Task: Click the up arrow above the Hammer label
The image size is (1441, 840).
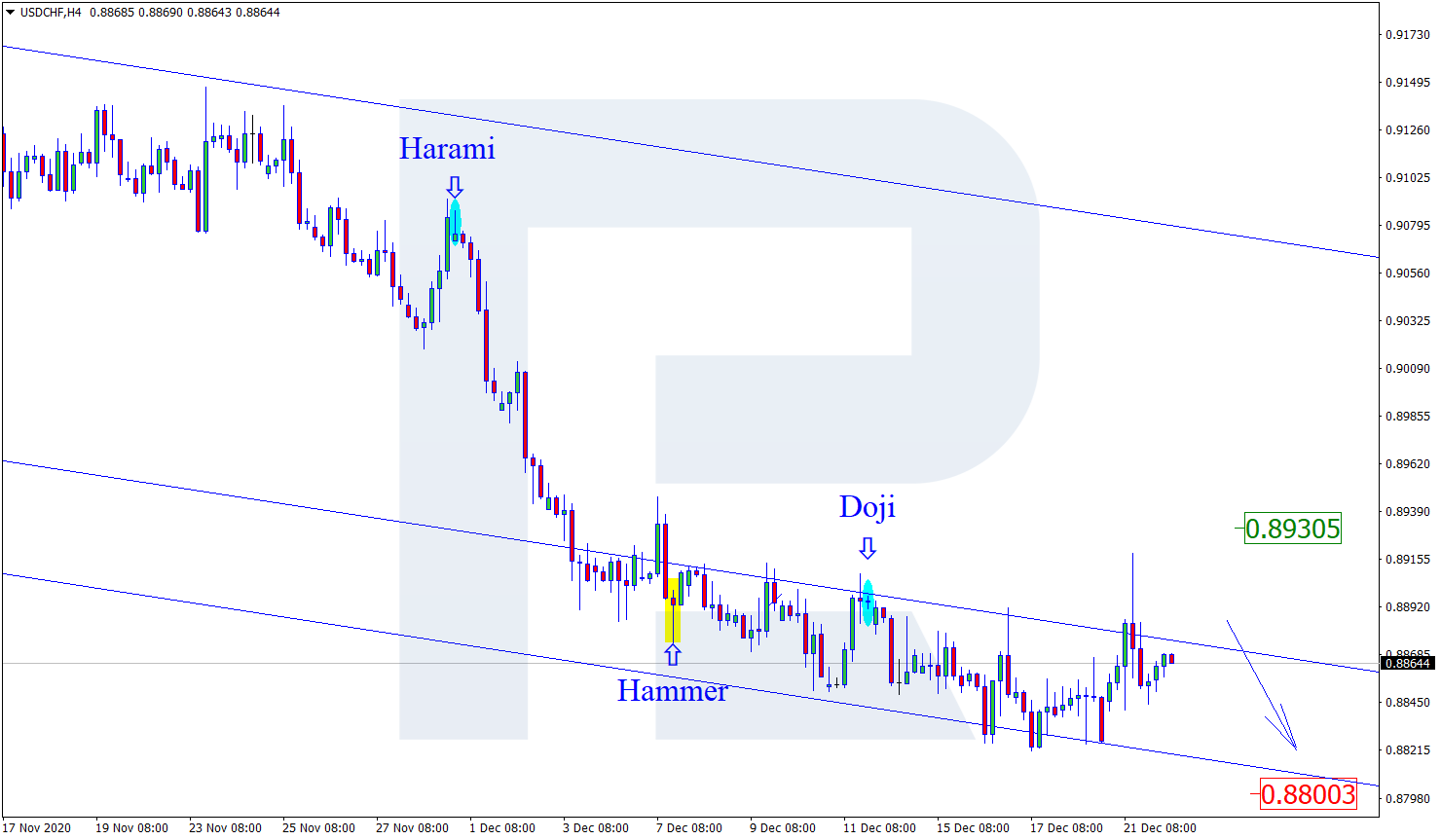Action: point(672,654)
